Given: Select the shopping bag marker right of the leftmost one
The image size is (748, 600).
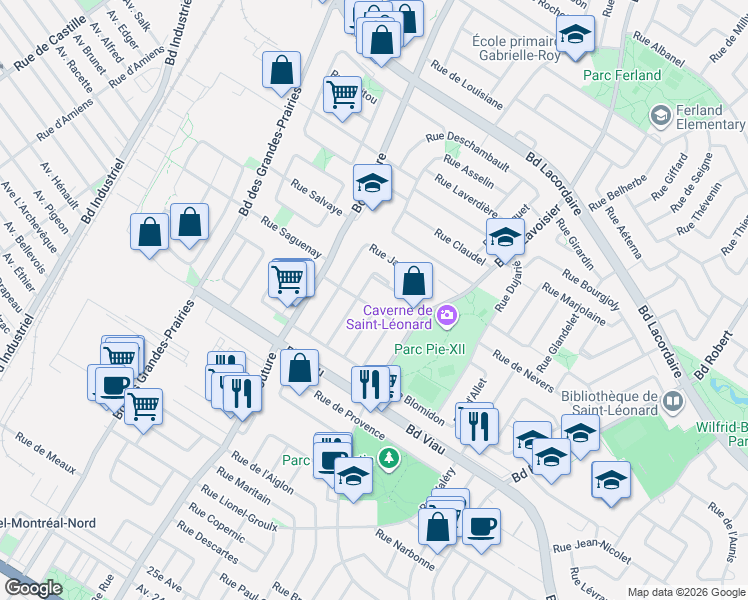Looking at the screenshot, I should coord(189,222).
